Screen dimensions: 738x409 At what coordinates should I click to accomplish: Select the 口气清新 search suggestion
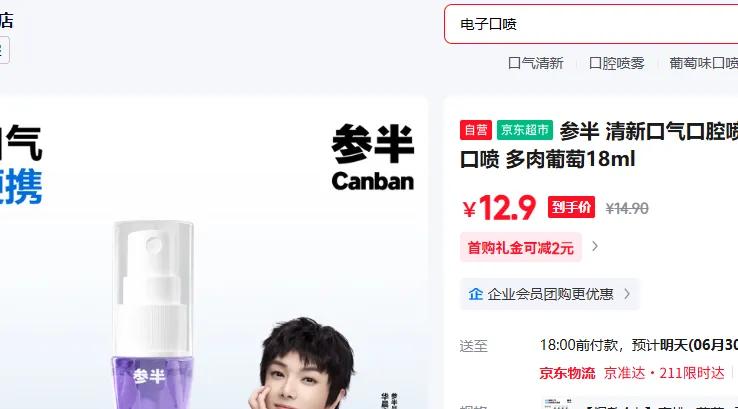tap(536, 63)
